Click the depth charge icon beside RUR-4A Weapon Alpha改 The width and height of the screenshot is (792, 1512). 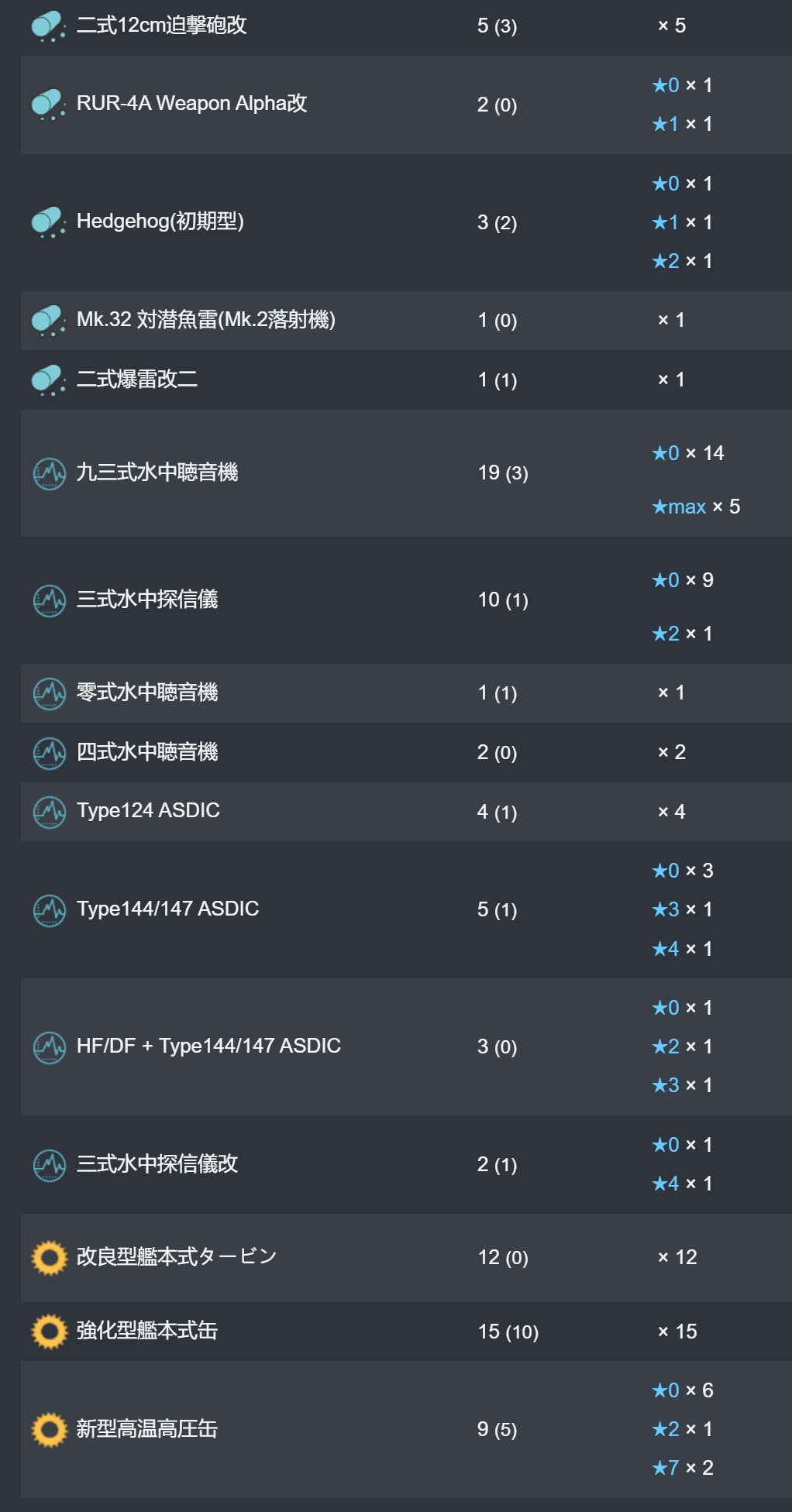(49, 105)
